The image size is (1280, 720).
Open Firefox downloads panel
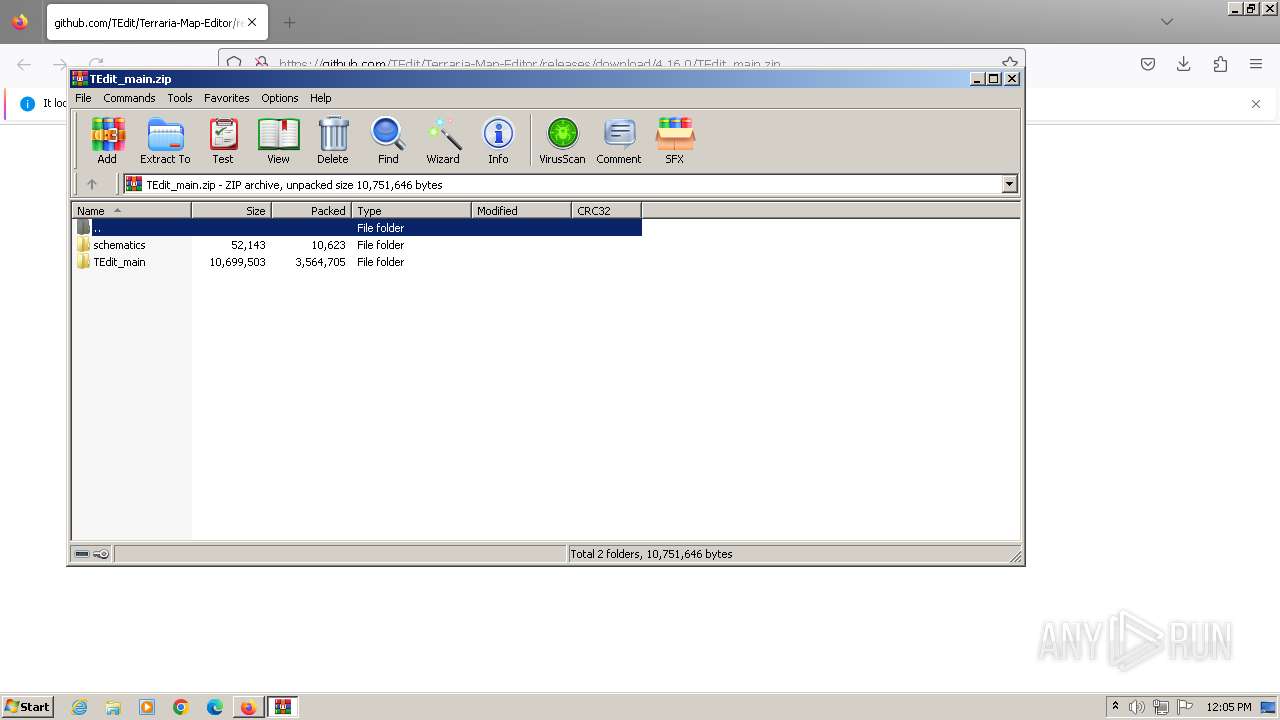[1184, 64]
